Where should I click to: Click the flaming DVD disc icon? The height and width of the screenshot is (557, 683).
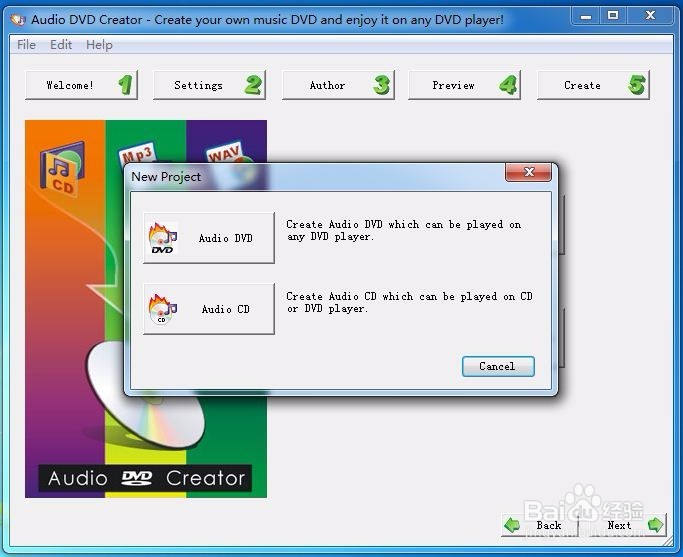coord(162,238)
